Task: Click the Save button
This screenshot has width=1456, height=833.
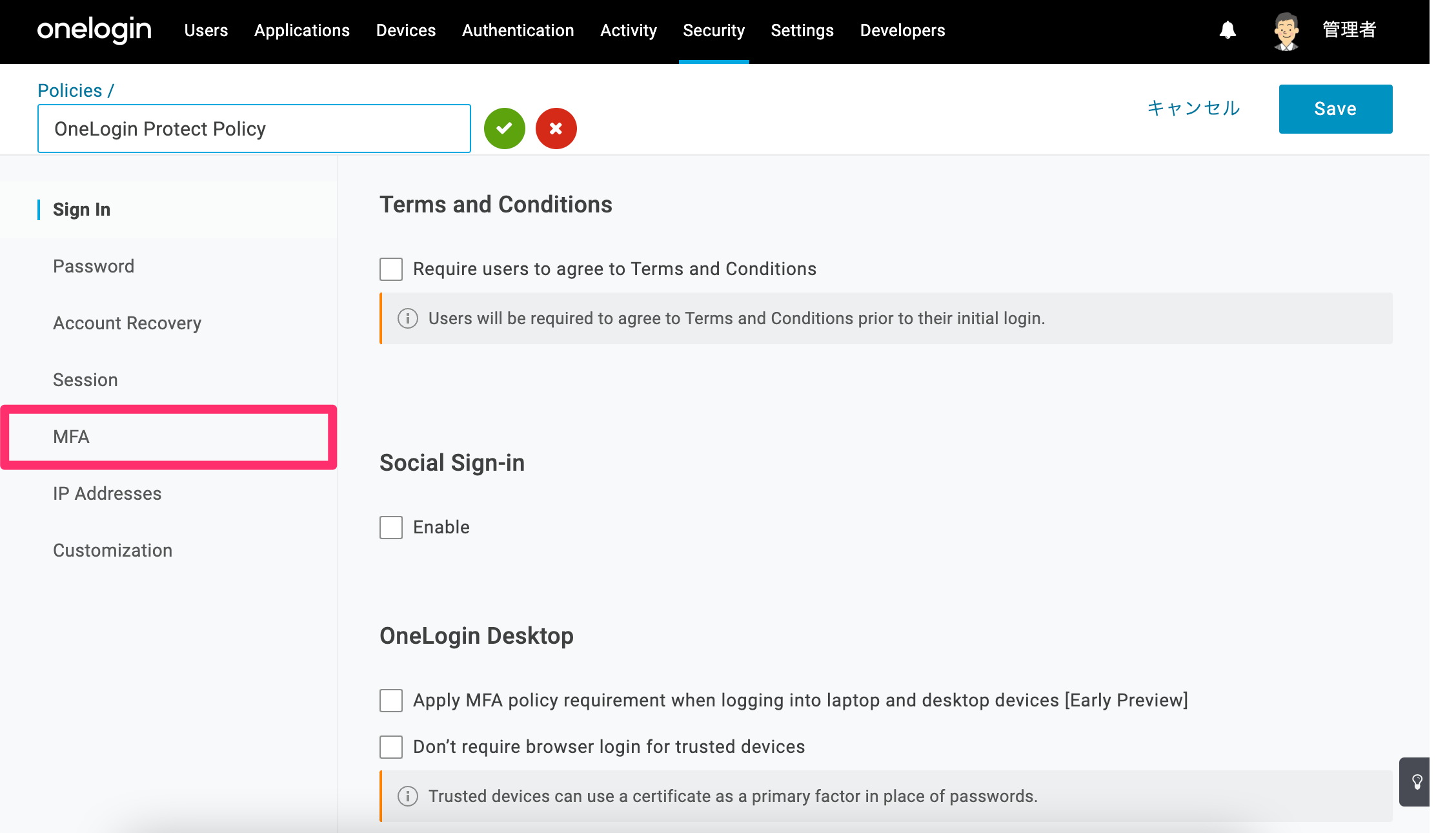Action: point(1335,109)
